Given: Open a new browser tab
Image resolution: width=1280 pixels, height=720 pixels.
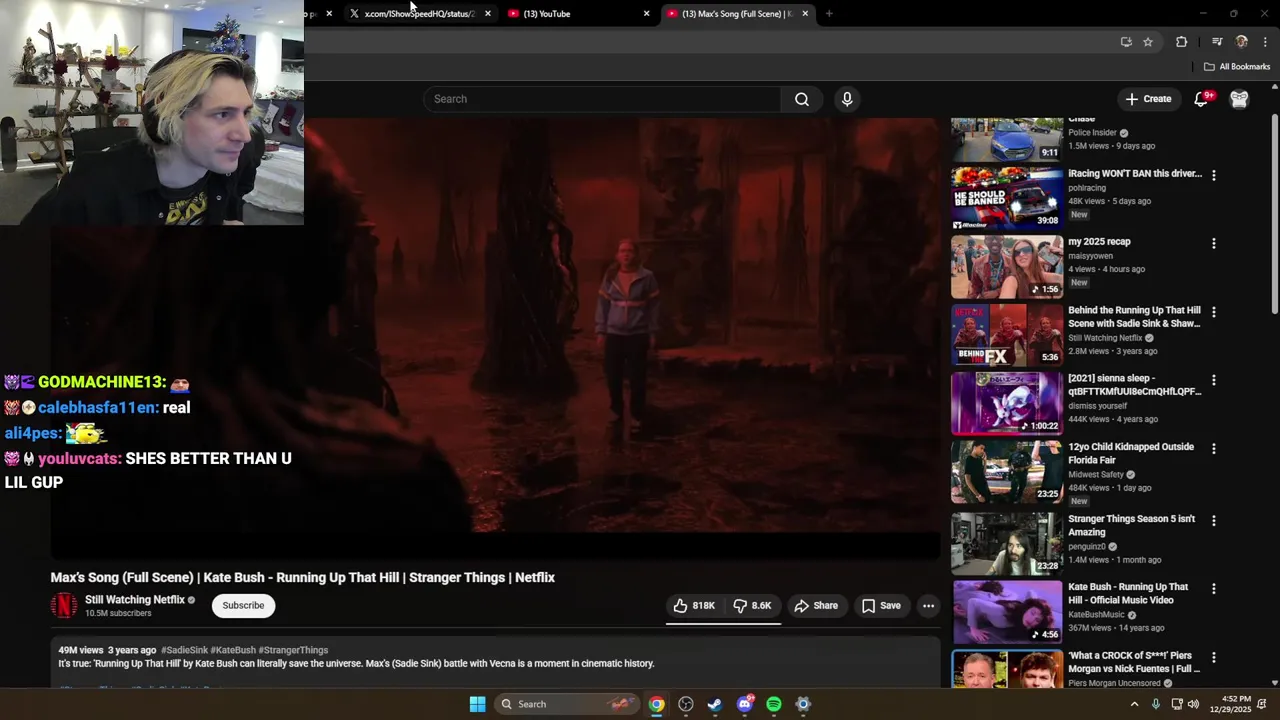Looking at the screenshot, I should [x=829, y=14].
